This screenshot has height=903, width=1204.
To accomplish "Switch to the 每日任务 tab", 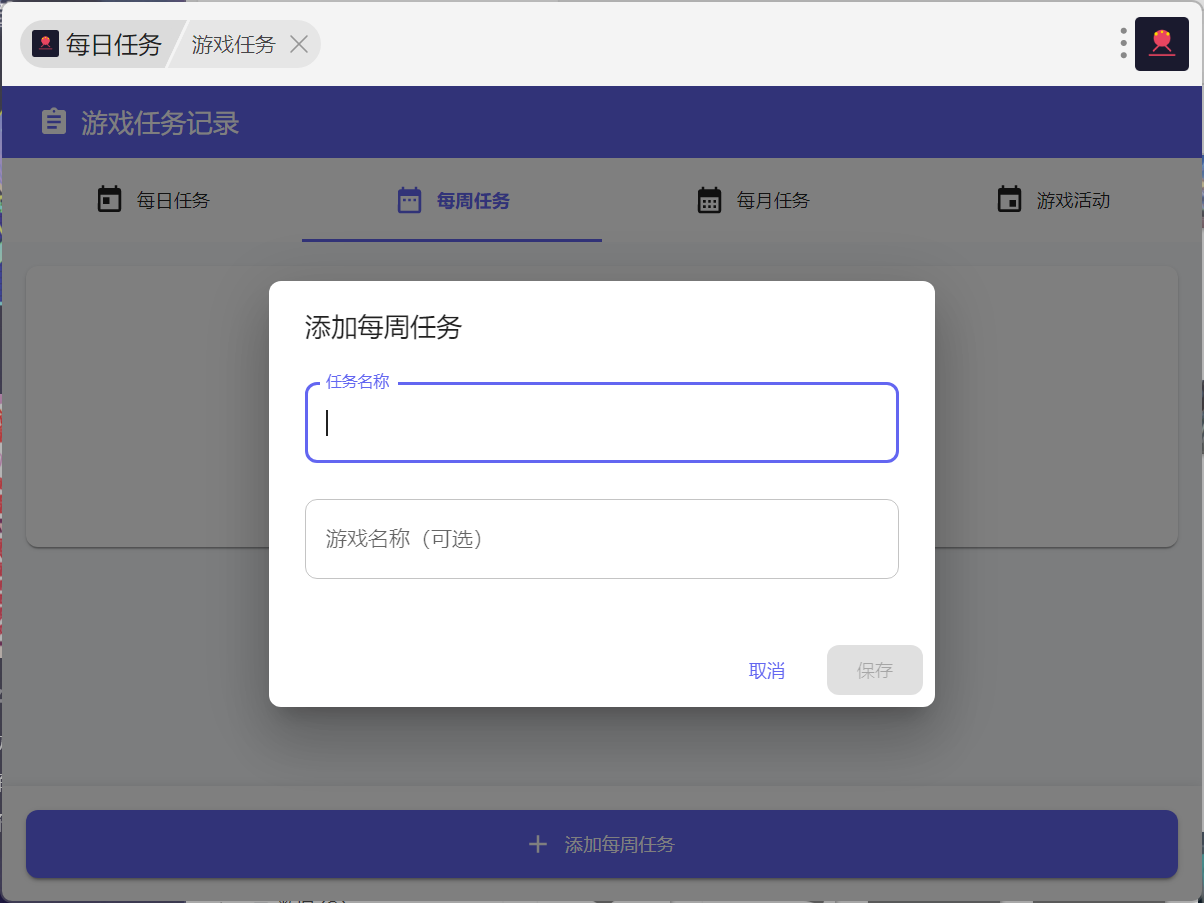I will 152,200.
